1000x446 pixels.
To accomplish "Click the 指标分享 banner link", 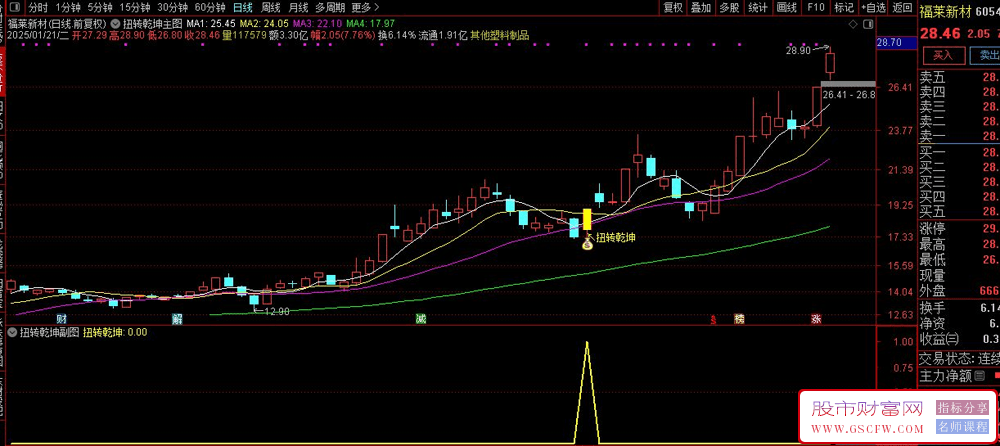I will pos(962,408).
